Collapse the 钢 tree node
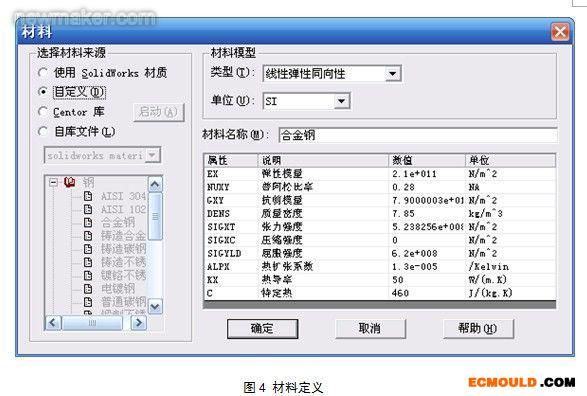 pyautogui.click(x=54, y=183)
